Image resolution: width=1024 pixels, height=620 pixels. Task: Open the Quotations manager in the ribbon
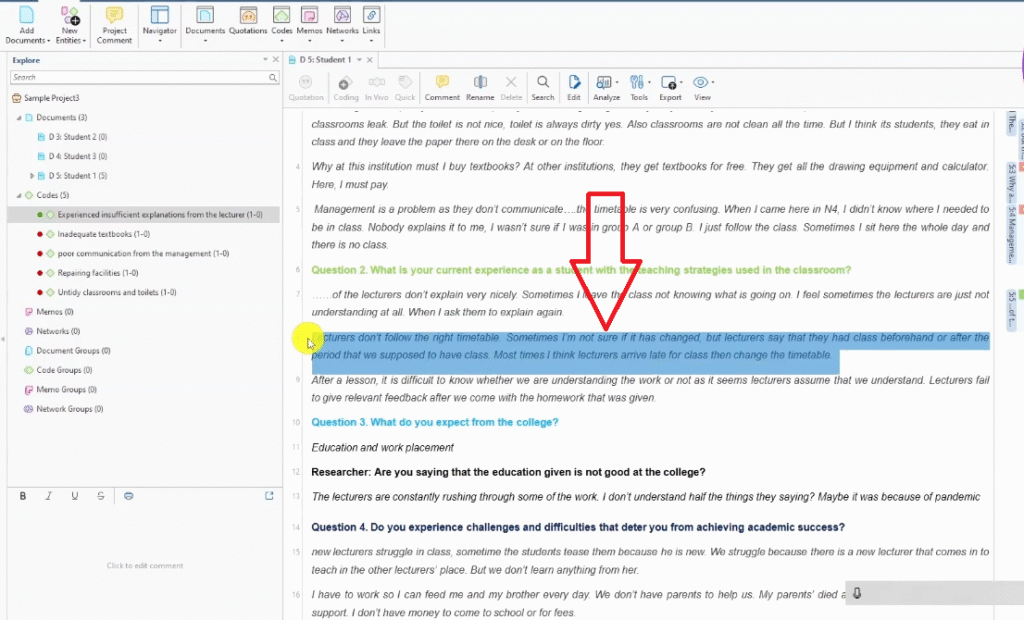point(248,20)
